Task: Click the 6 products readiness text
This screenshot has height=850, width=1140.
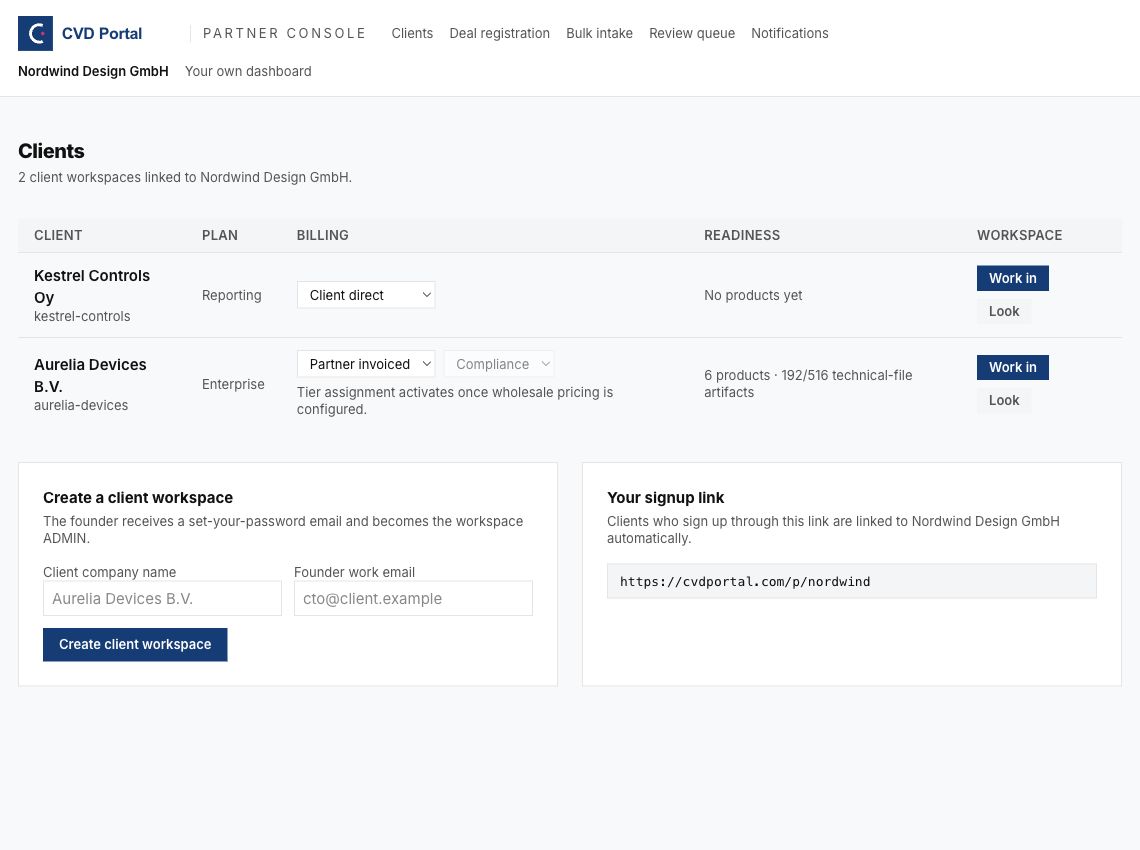Action: [808, 384]
